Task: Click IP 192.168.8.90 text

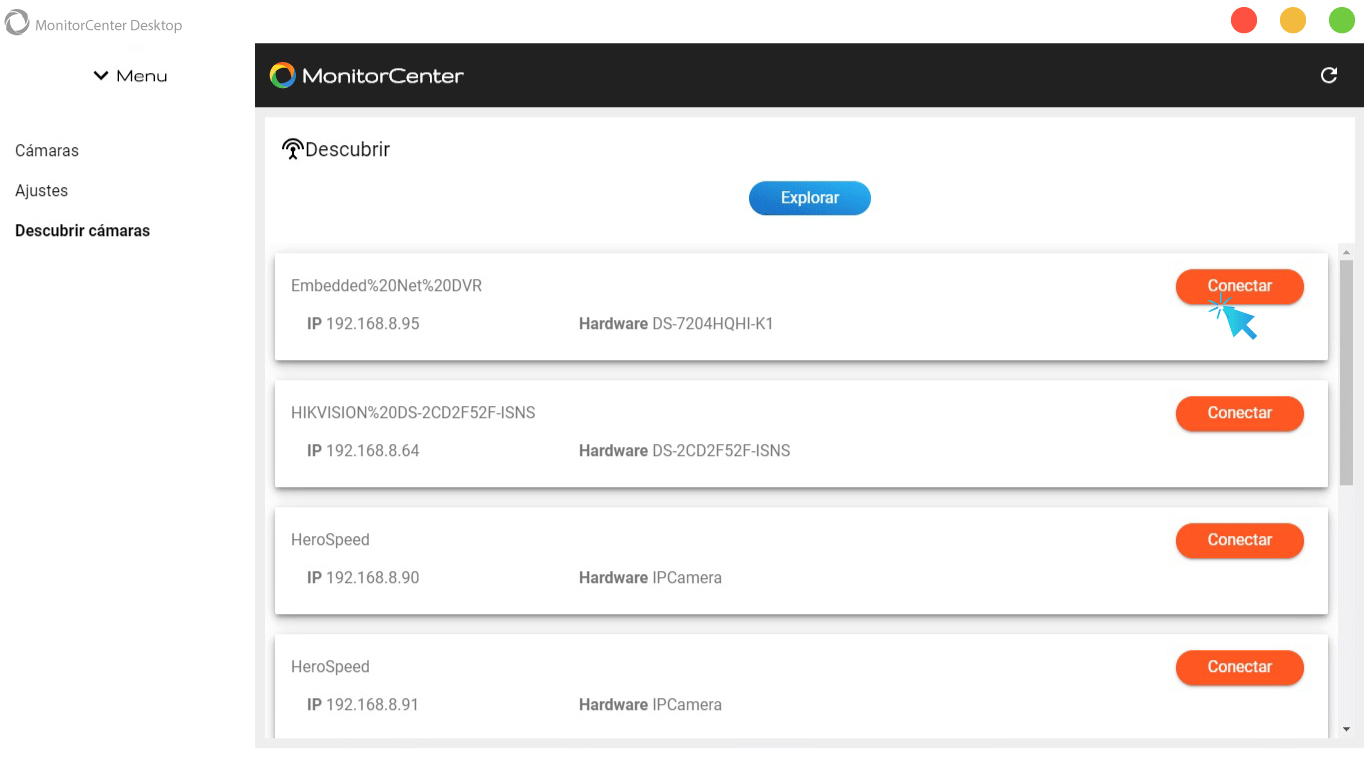Action: pos(363,578)
